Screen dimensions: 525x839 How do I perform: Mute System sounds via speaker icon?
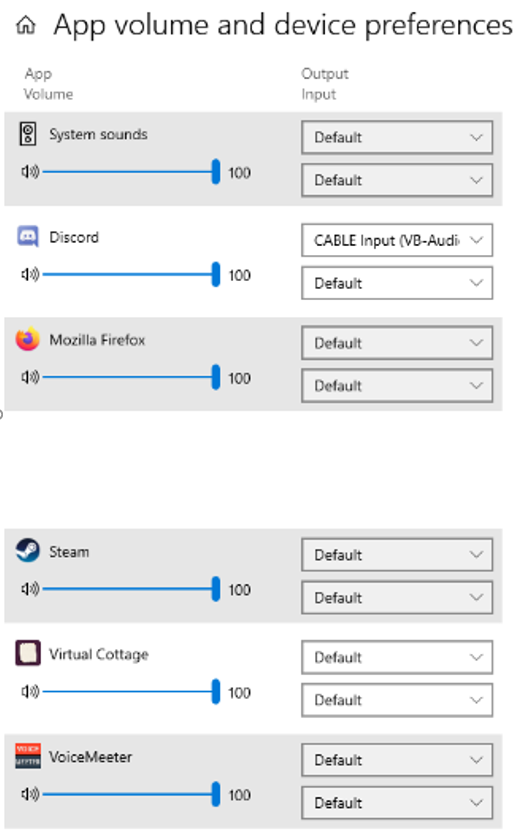(30, 172)
